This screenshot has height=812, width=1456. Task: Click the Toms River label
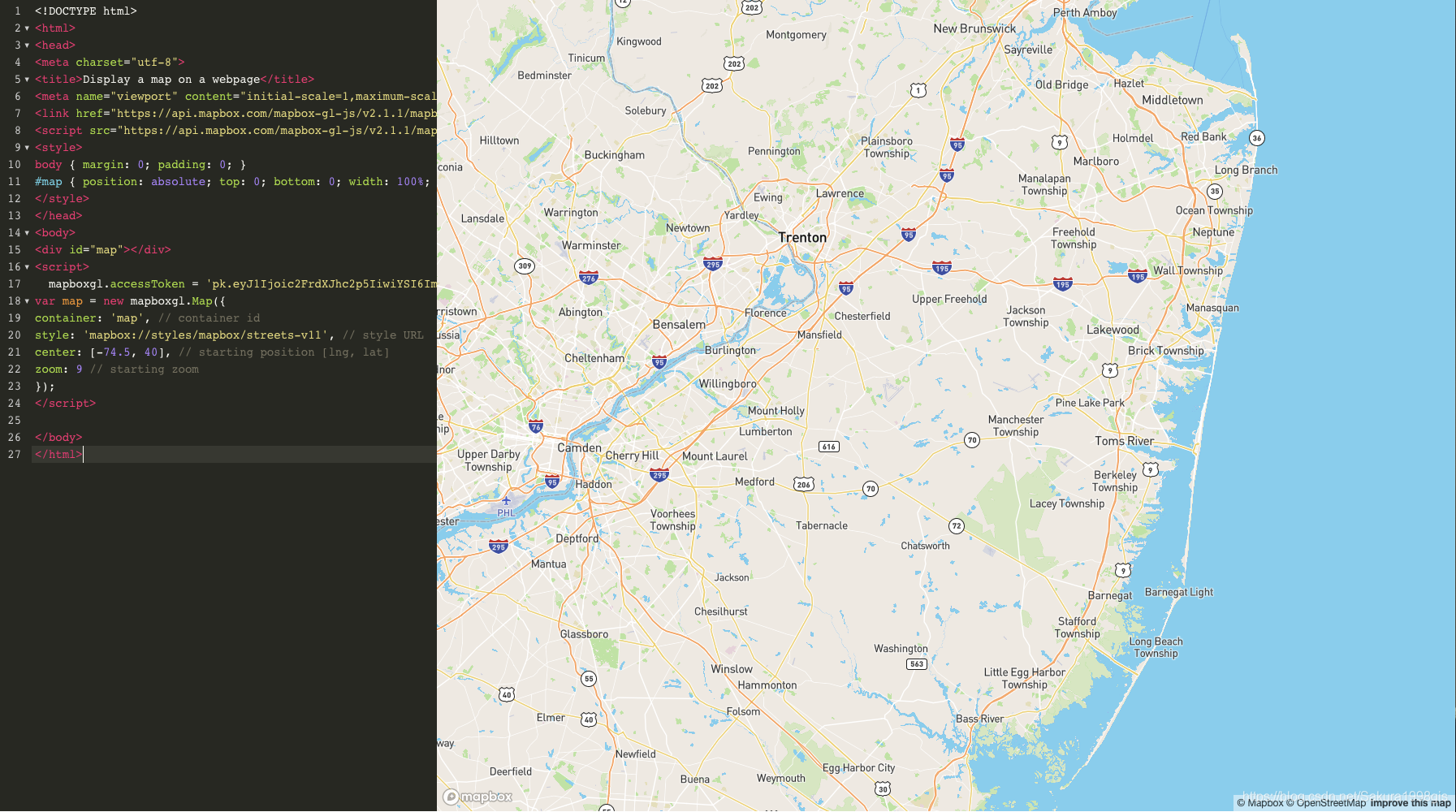pyautogui.click(x=1125, y=442)
